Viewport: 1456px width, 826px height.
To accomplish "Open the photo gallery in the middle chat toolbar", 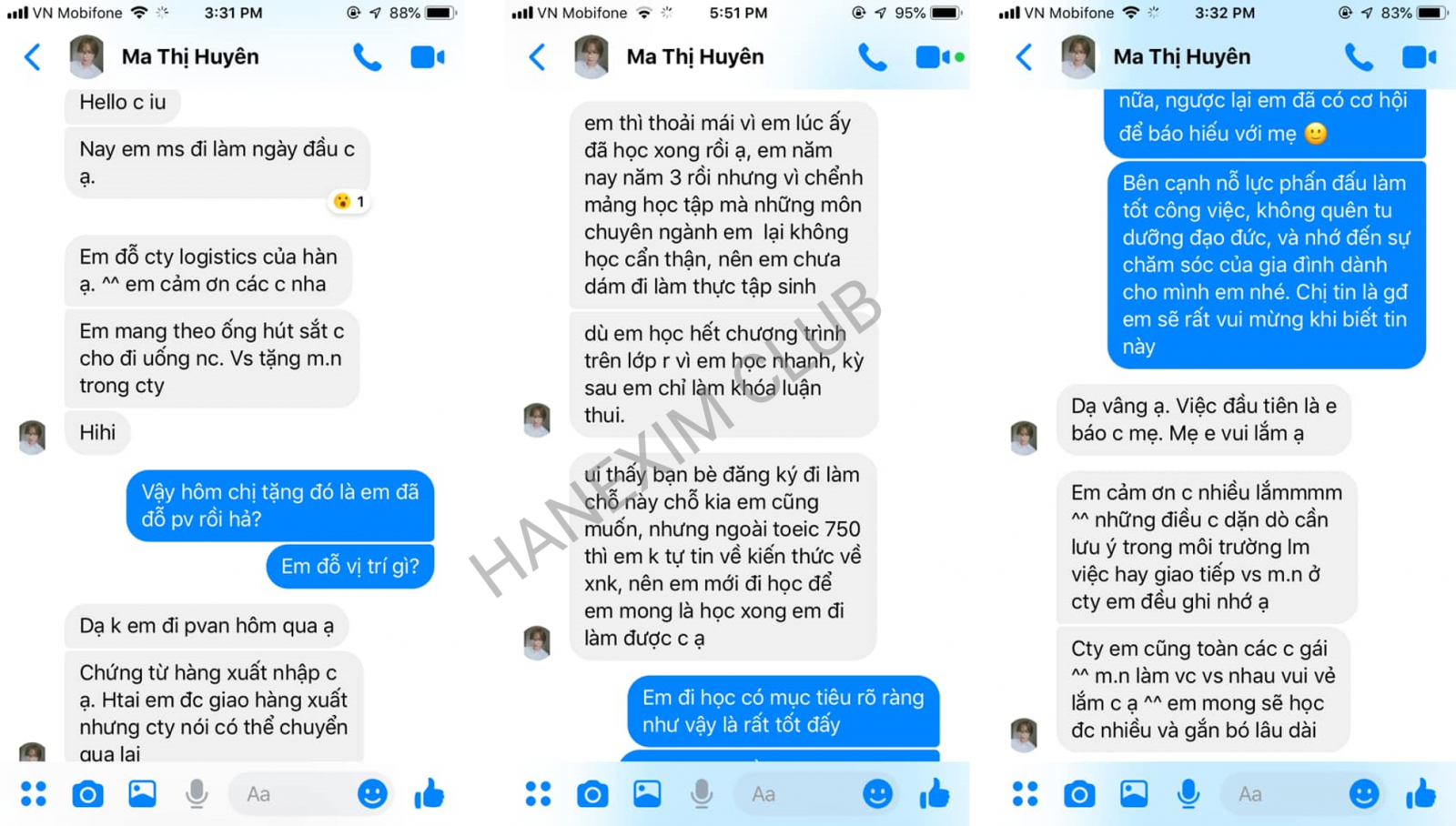I will coord(647,794).
